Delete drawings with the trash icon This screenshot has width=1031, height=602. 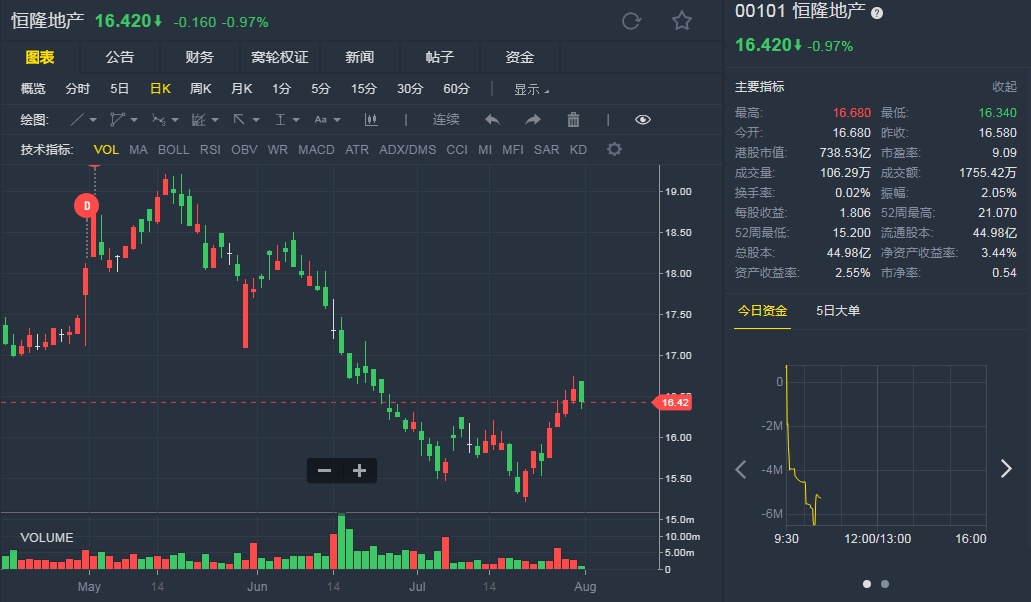click(573, 120)
